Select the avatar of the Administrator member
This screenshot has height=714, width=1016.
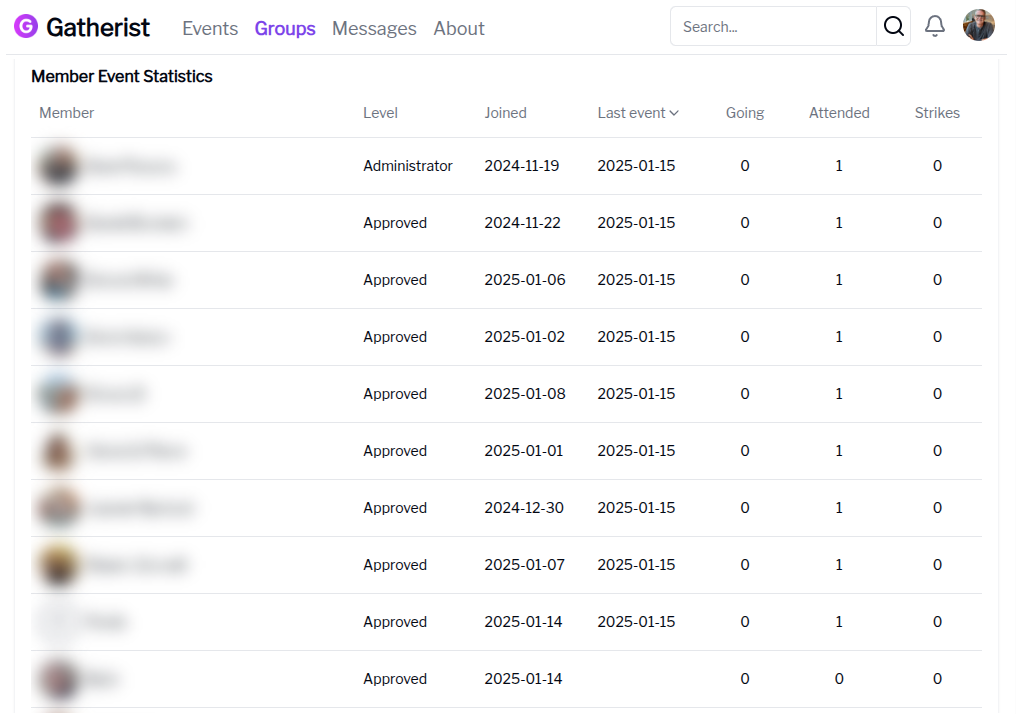coord(58,165)
